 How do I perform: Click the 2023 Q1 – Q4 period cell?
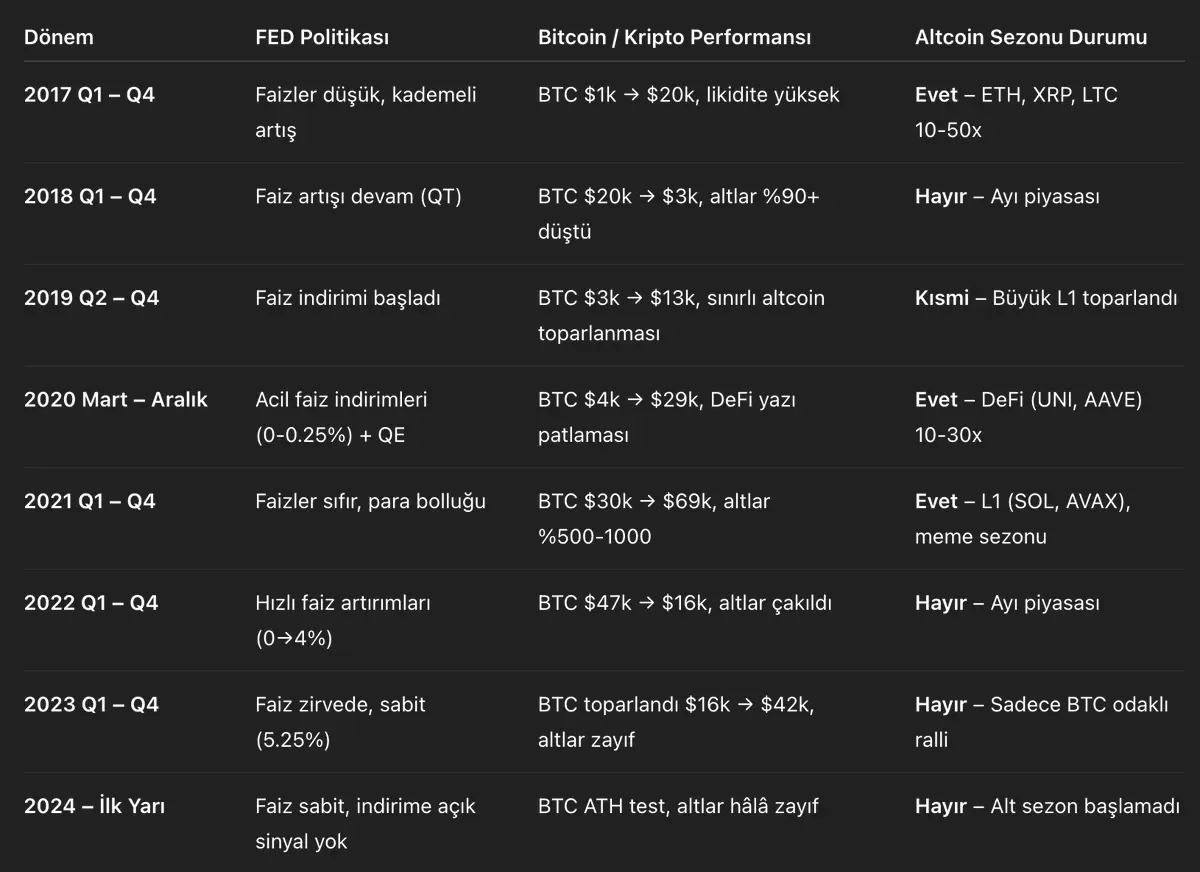(x=91, y=704)
